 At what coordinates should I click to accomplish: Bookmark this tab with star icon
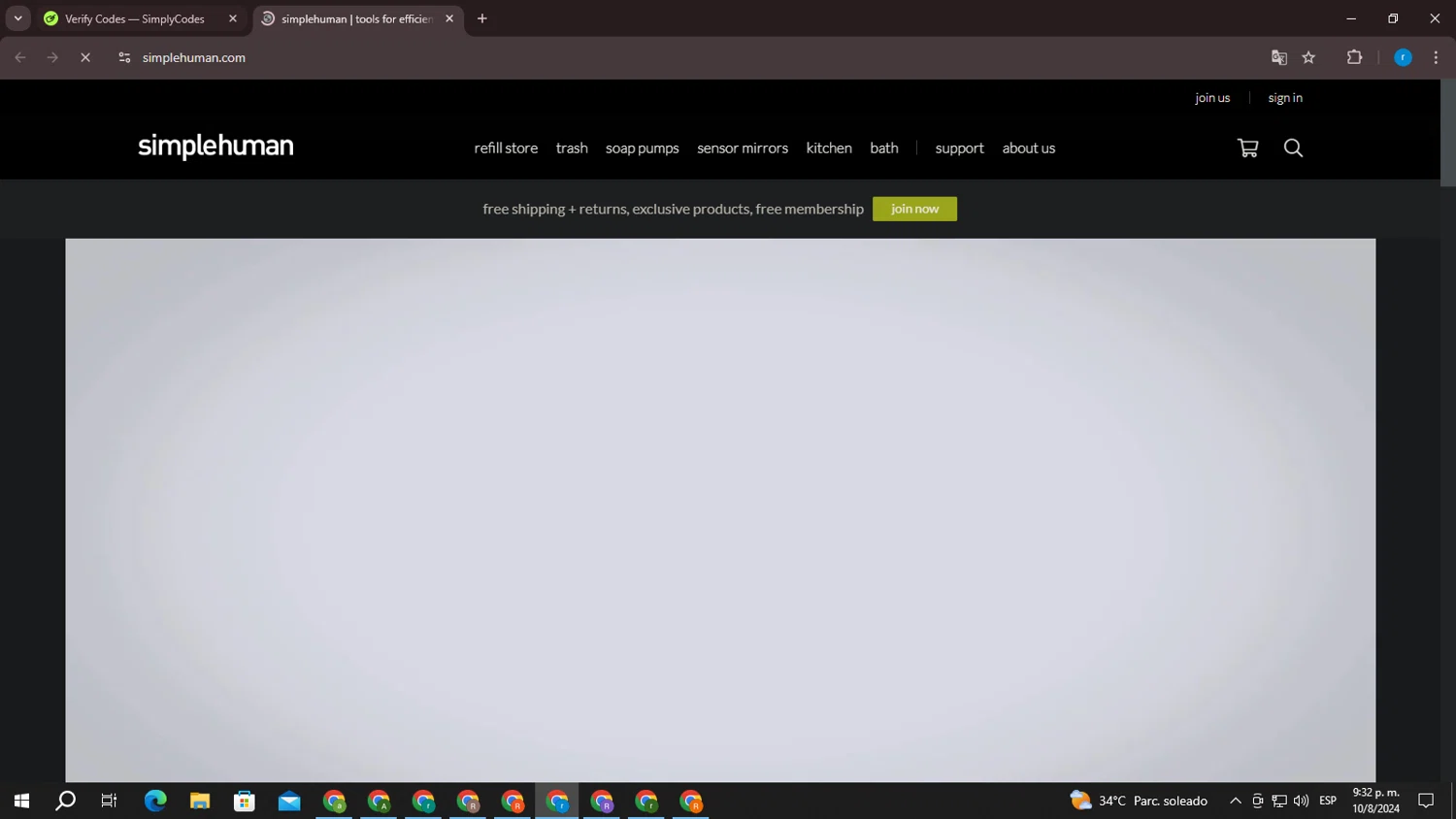click(1308, 57)
